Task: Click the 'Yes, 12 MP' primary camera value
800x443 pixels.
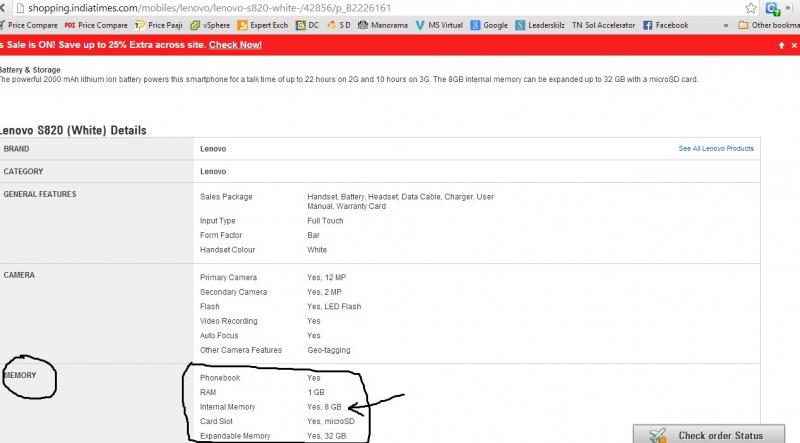Action: 327,278
